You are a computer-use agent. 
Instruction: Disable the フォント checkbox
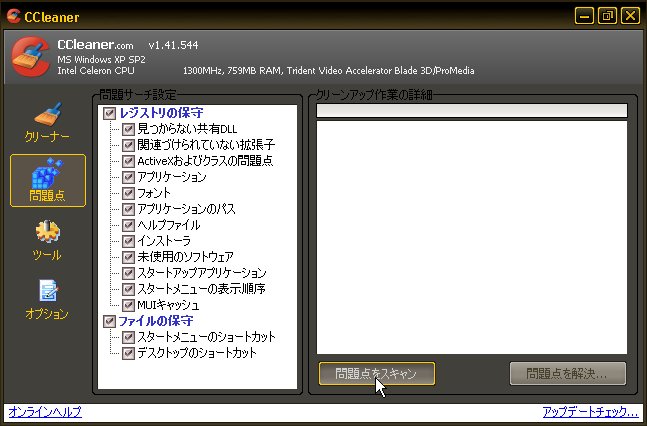tap(128, 193)
